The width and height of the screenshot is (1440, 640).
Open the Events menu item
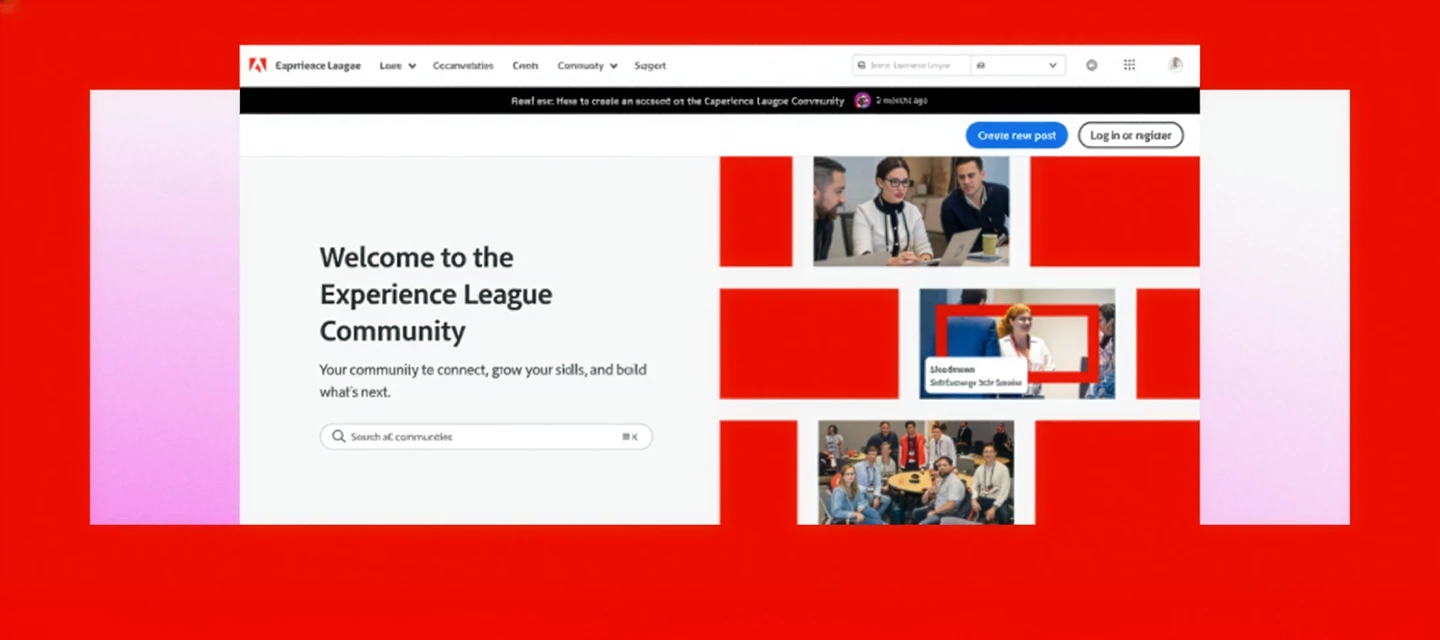point(525,66)
